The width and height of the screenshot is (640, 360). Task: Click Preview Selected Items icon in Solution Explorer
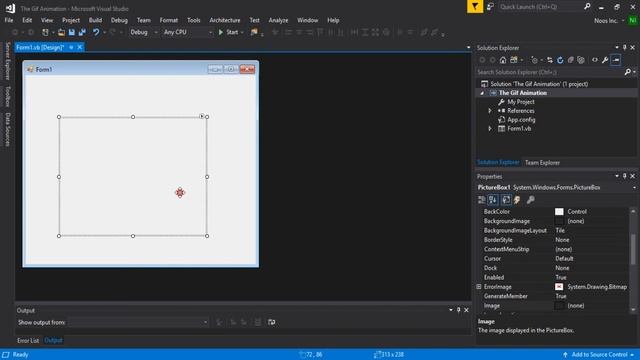click(616, 60)
